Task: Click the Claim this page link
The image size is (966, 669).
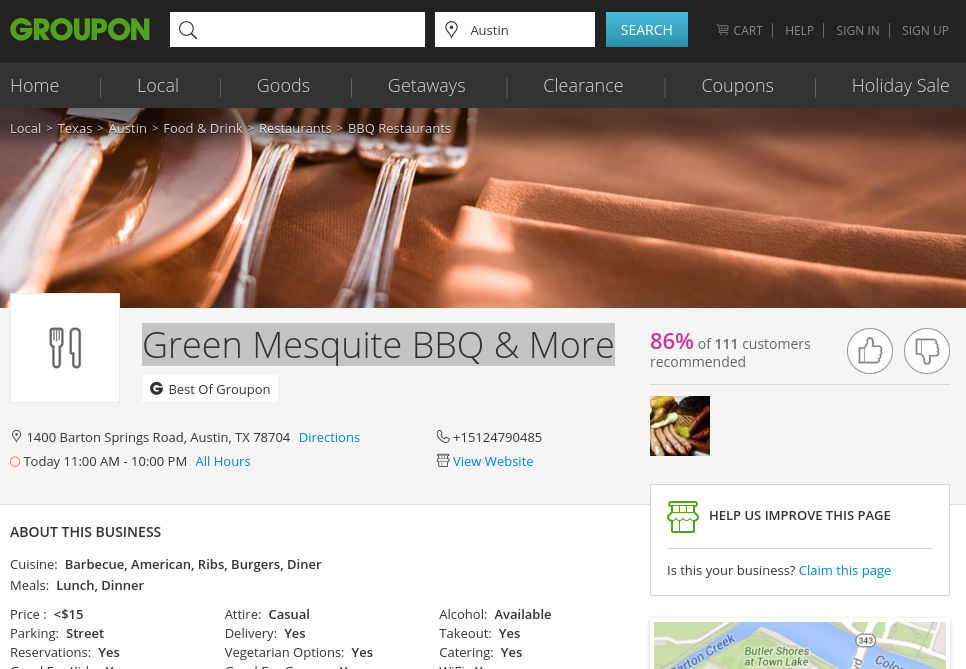Action: point(845,570)
